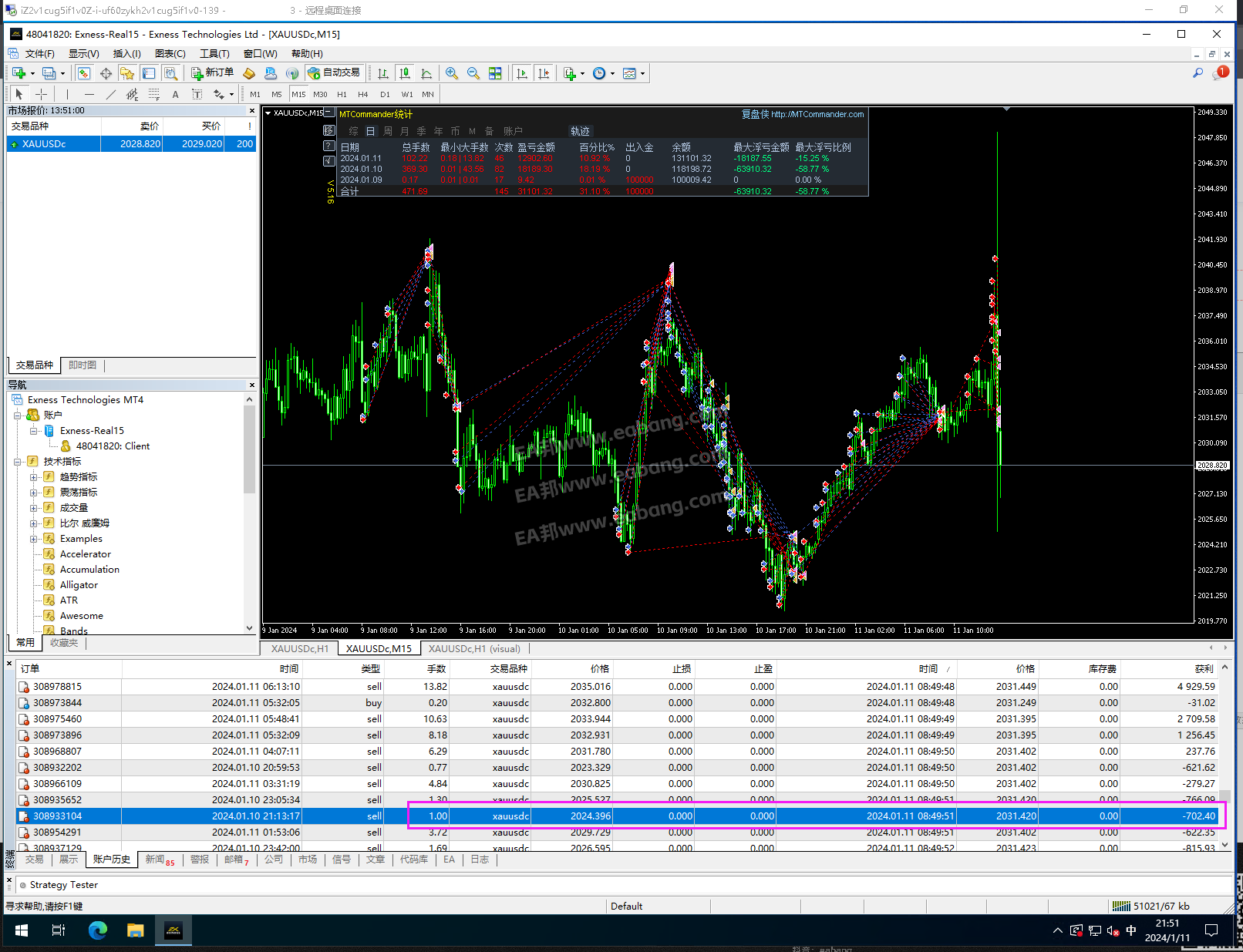Select the 月 period in MTCommander stats
Viewport: 1243px width, 952px height.
pos(405,131)
